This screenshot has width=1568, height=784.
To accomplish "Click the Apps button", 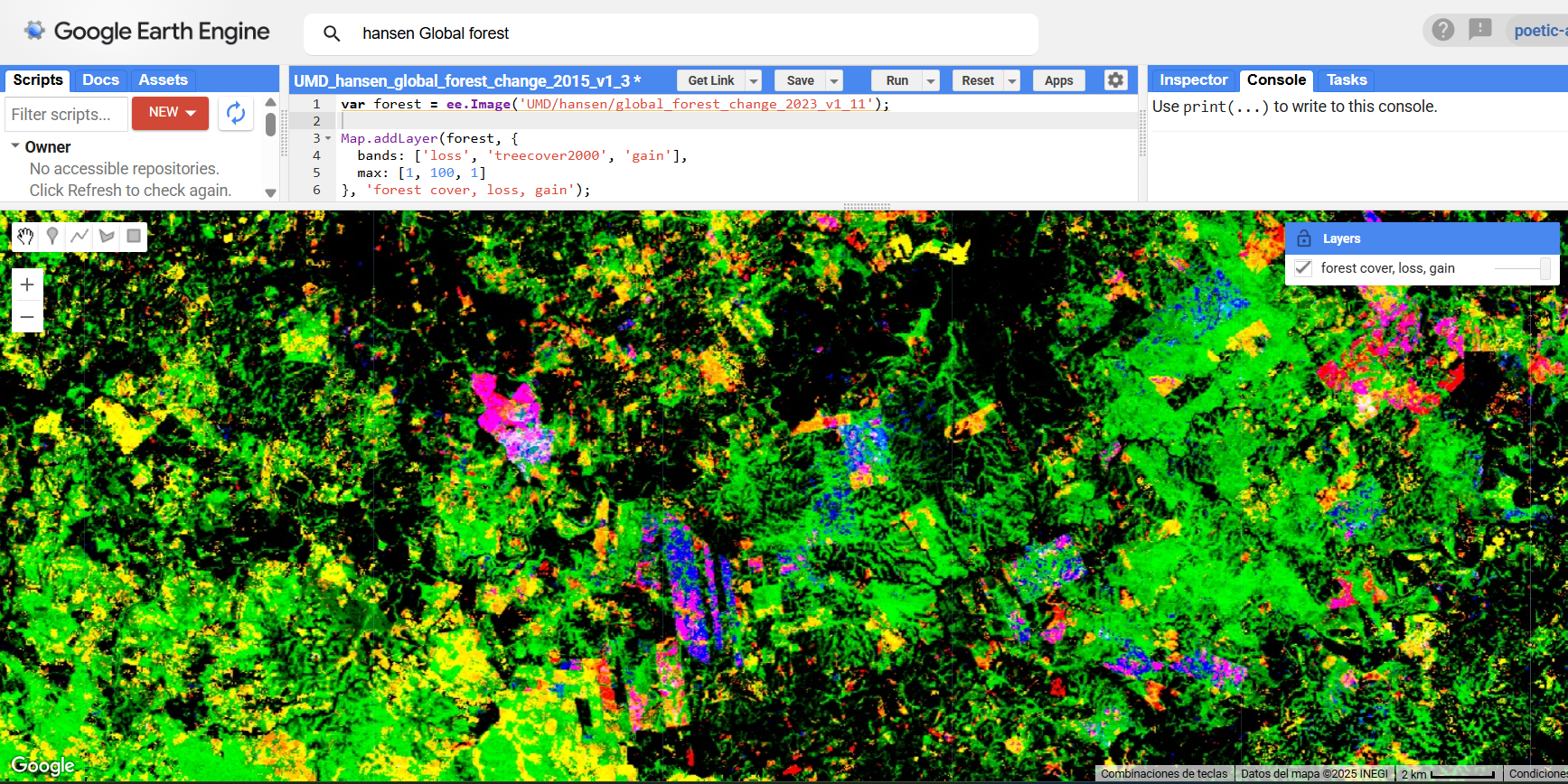I will 1058,80.
